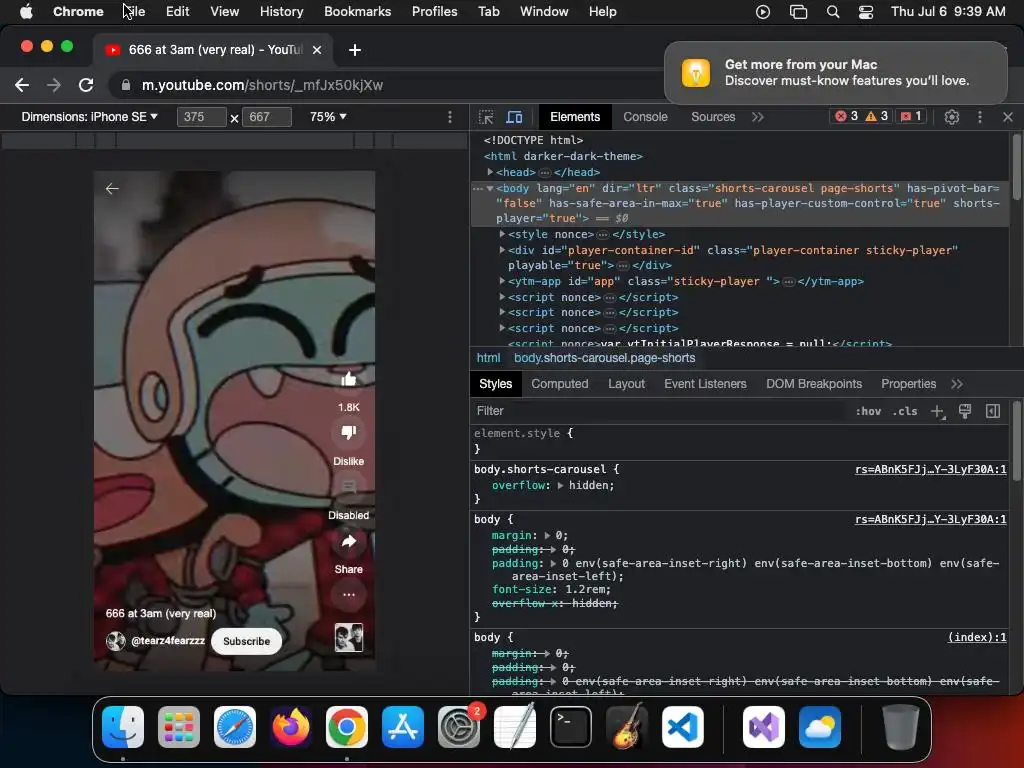Open the @tearz4fearzzz channel avatar
The height and width of the screenshot is (768, 1024).
(x=116, y=641)
